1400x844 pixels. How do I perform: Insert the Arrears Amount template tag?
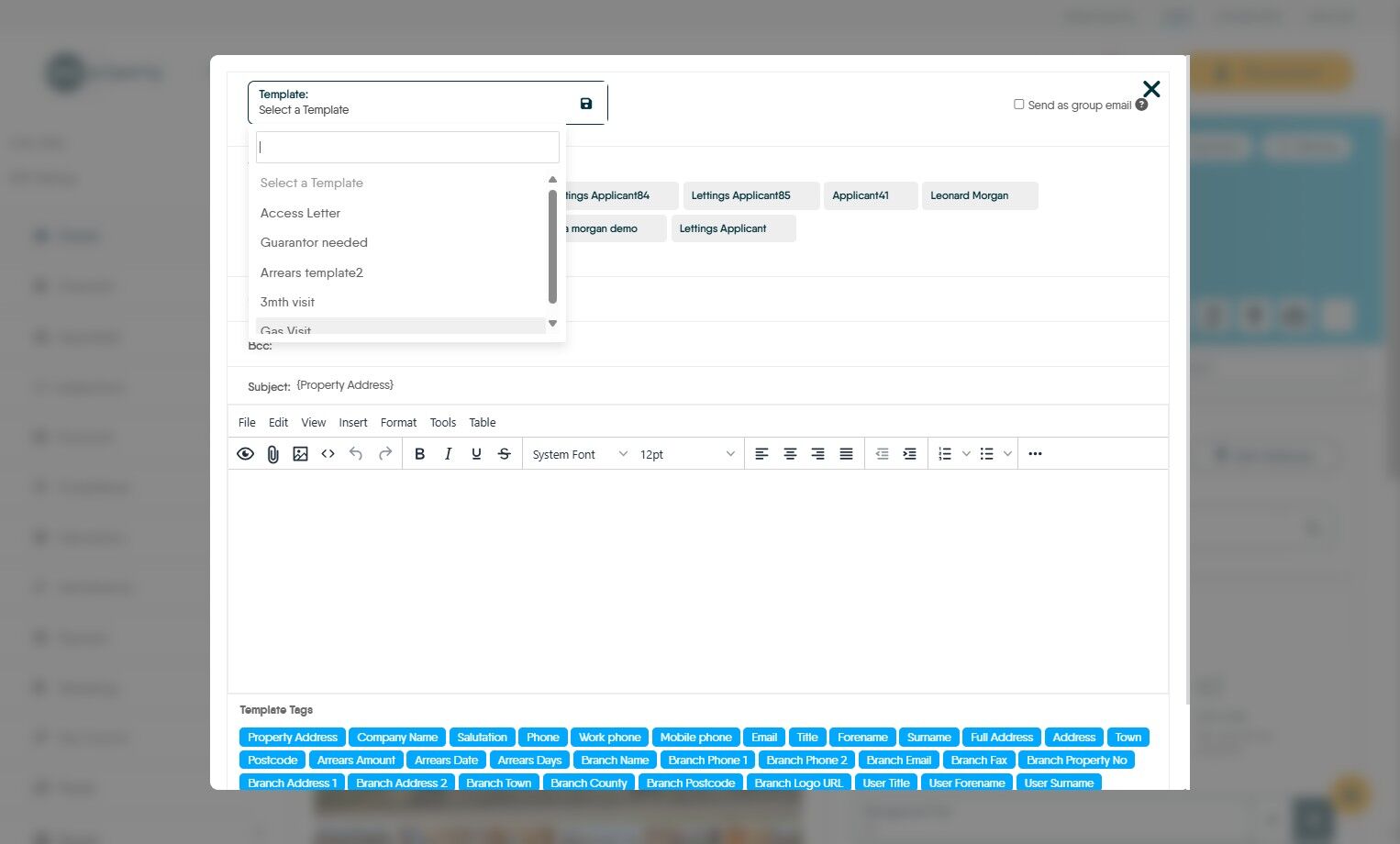point(356,761)
